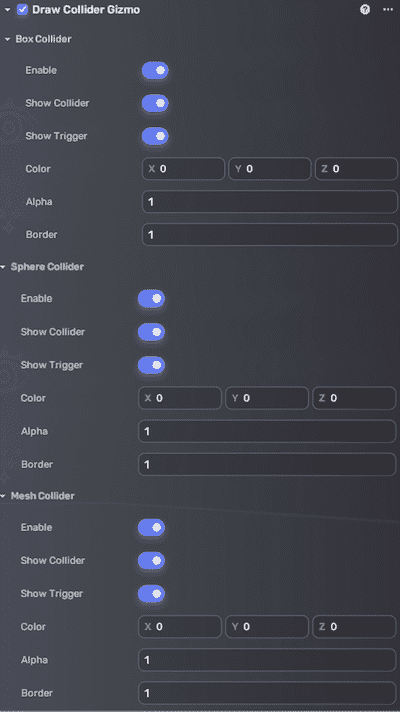Click the Box Collider Color X field
The height and width of the screenshot is (712, 400).
click(x=183, y=169)
